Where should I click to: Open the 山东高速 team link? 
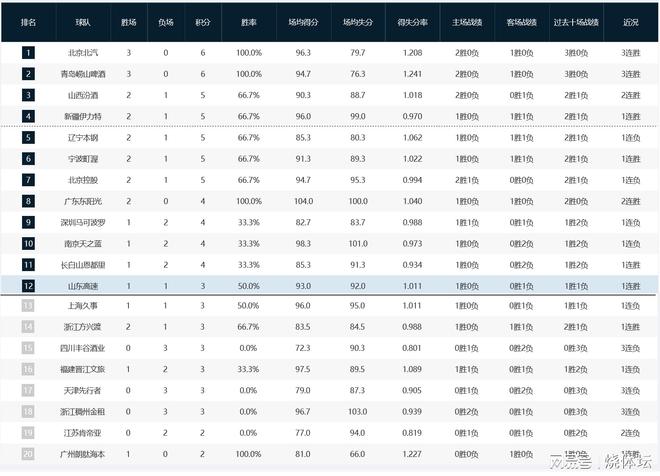[x=82, y=285]
